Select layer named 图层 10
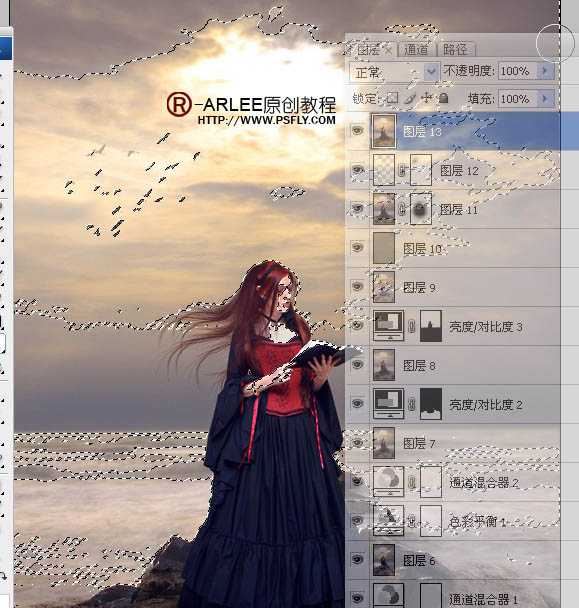The image size is (579, 608). pyautogui.click(x=422, y=249)
